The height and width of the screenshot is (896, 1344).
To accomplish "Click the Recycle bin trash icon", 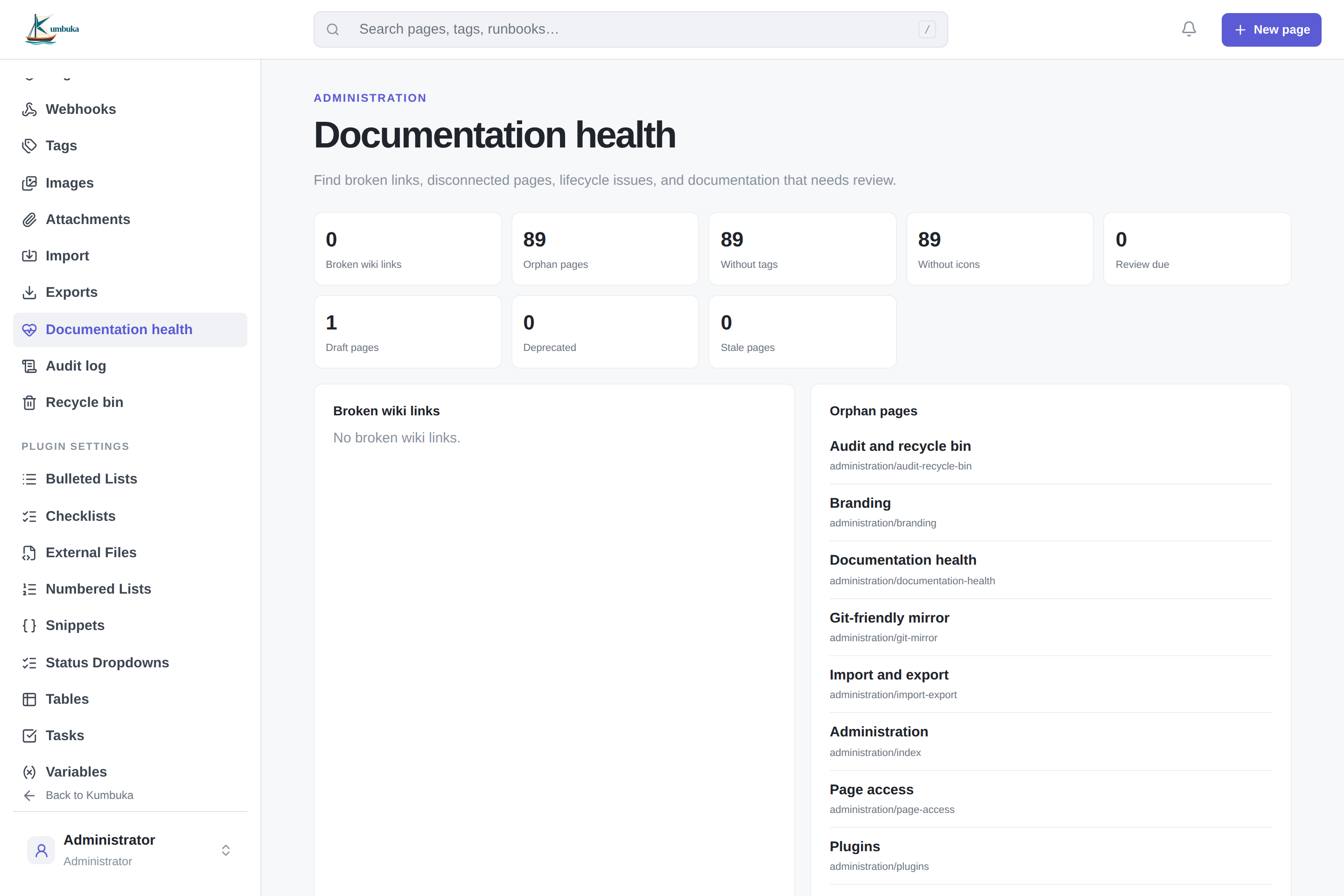I will click(29, 402).
